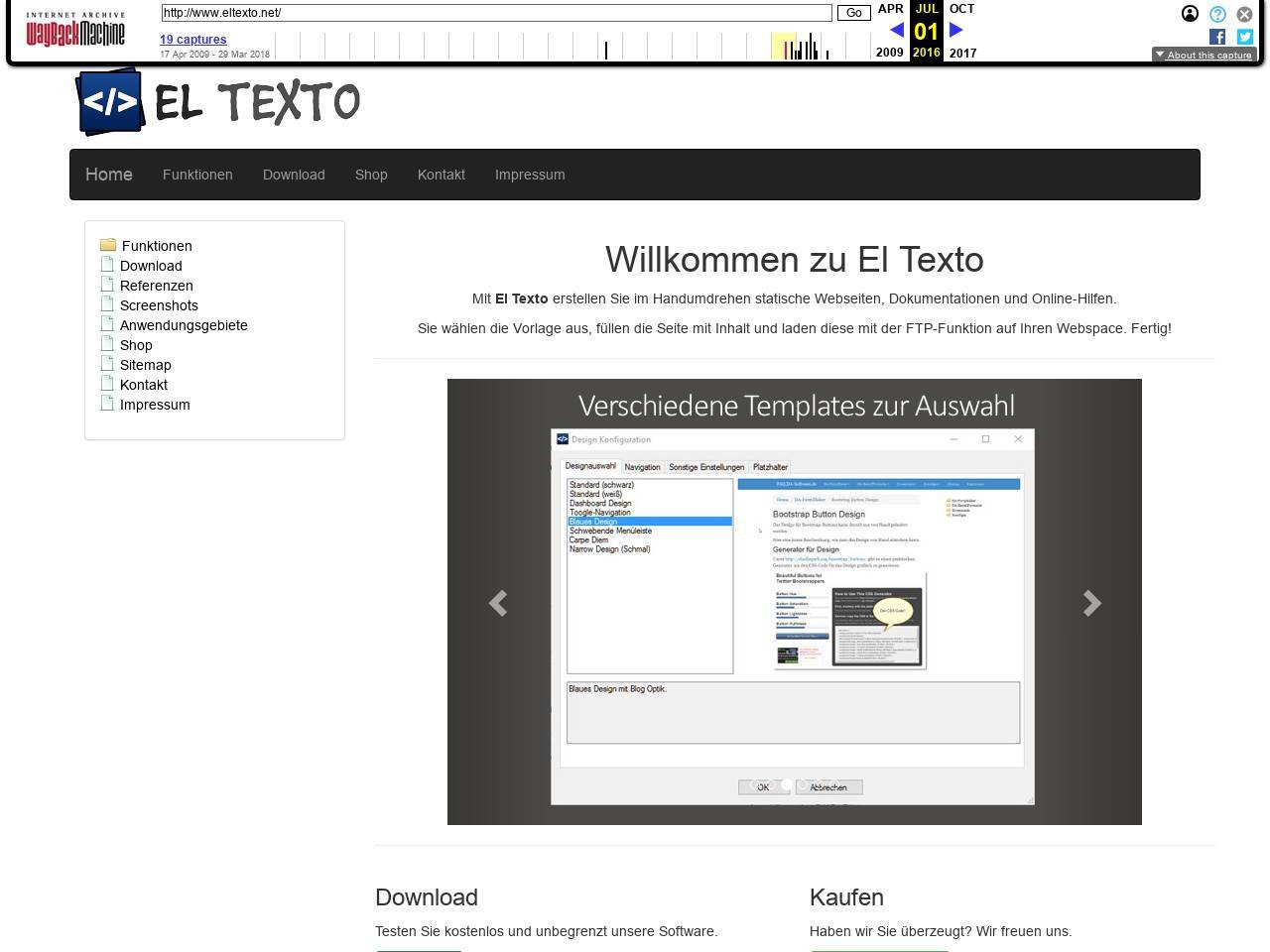Open Screenshots in sidebar tree
The image size is (1270, 952).
pyautogui.click(x=159, y=305)
